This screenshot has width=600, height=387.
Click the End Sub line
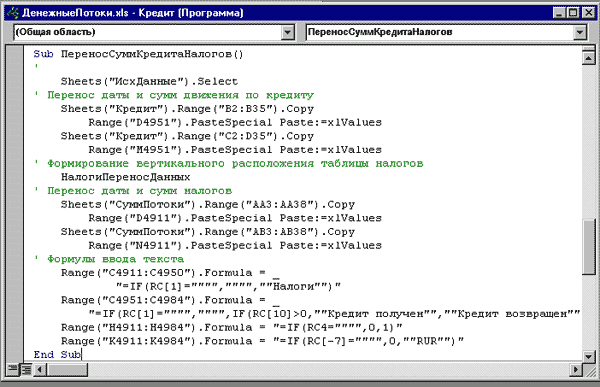tap(57, 355)
